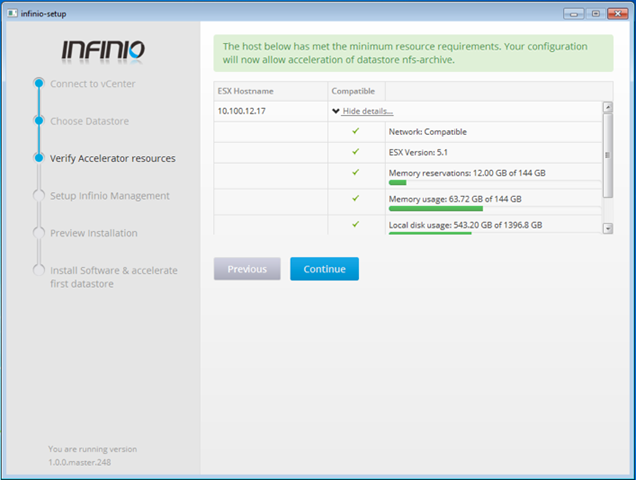The image size is (636, 480).
Task: Click the Install Software step circle
Action: tap(38, 270)
